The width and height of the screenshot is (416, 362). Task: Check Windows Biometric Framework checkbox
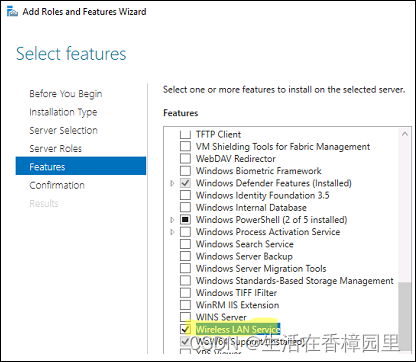tap(185, 171)
